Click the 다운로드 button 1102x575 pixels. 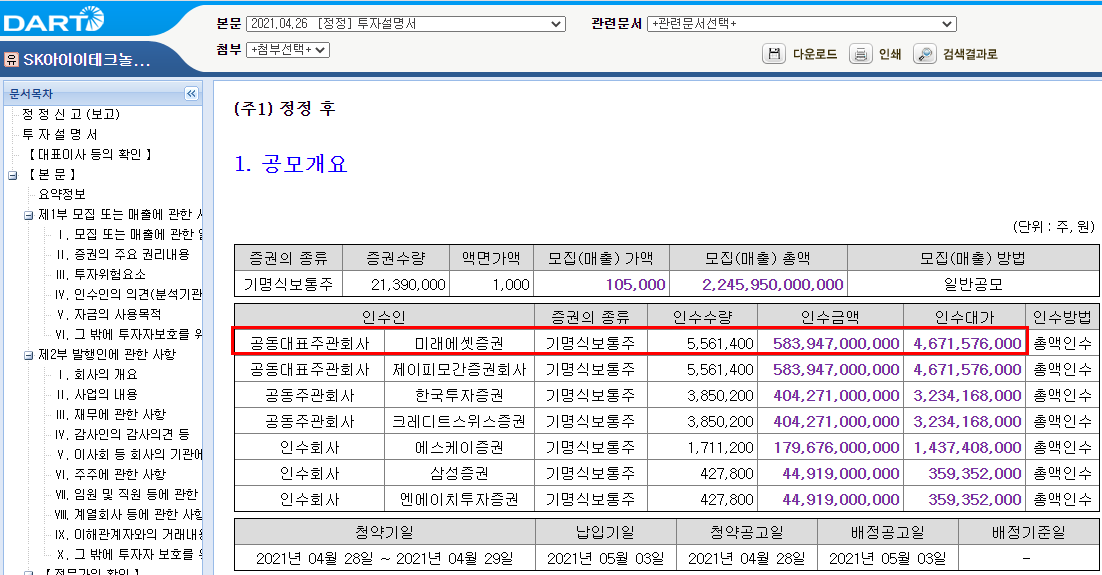[x=815, y=54]
